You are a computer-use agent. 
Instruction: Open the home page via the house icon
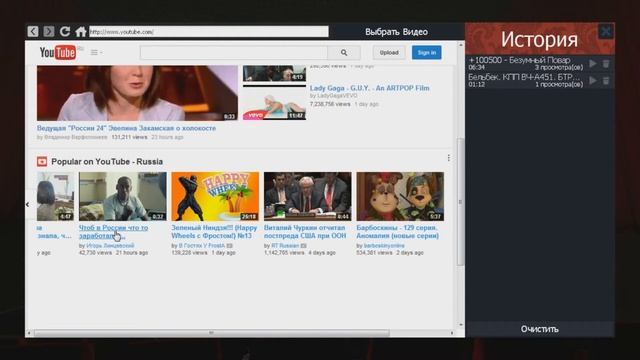pyautogui.click(x=80, y=31)
